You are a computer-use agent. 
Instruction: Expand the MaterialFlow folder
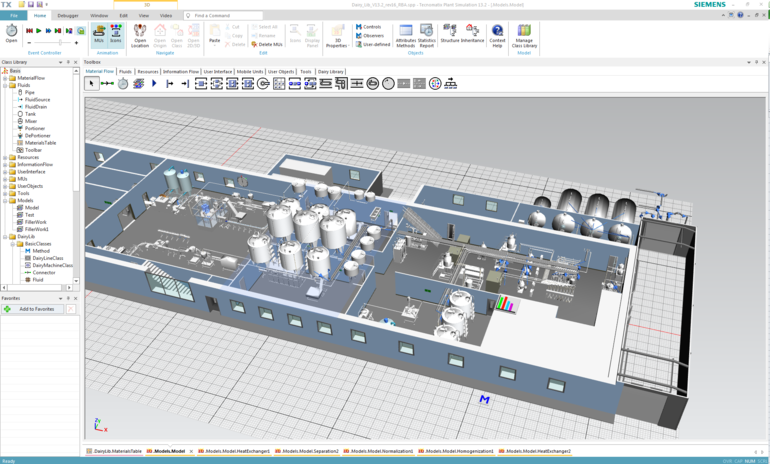tap(5, 78)
